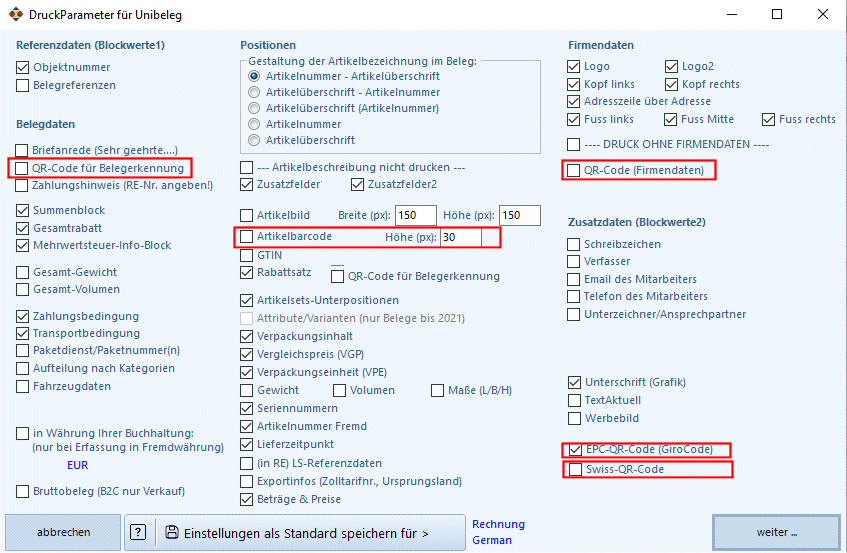Click the Artikelbarcode Höhe field showing 30
Image resolution: width=847 pixels, height=553 pixels.
point(461,237)
